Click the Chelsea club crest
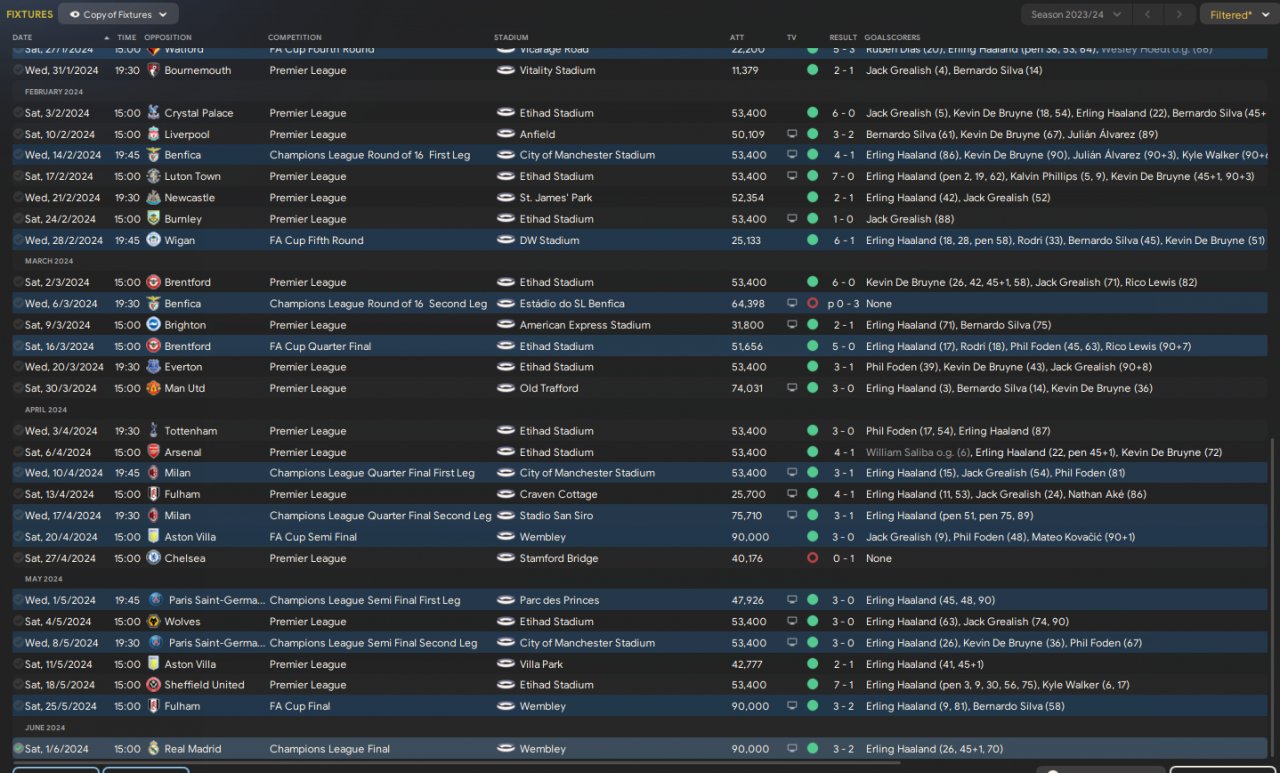This screenshot has width=1280, height=773. pyautogui.click(x=153, y=558)
